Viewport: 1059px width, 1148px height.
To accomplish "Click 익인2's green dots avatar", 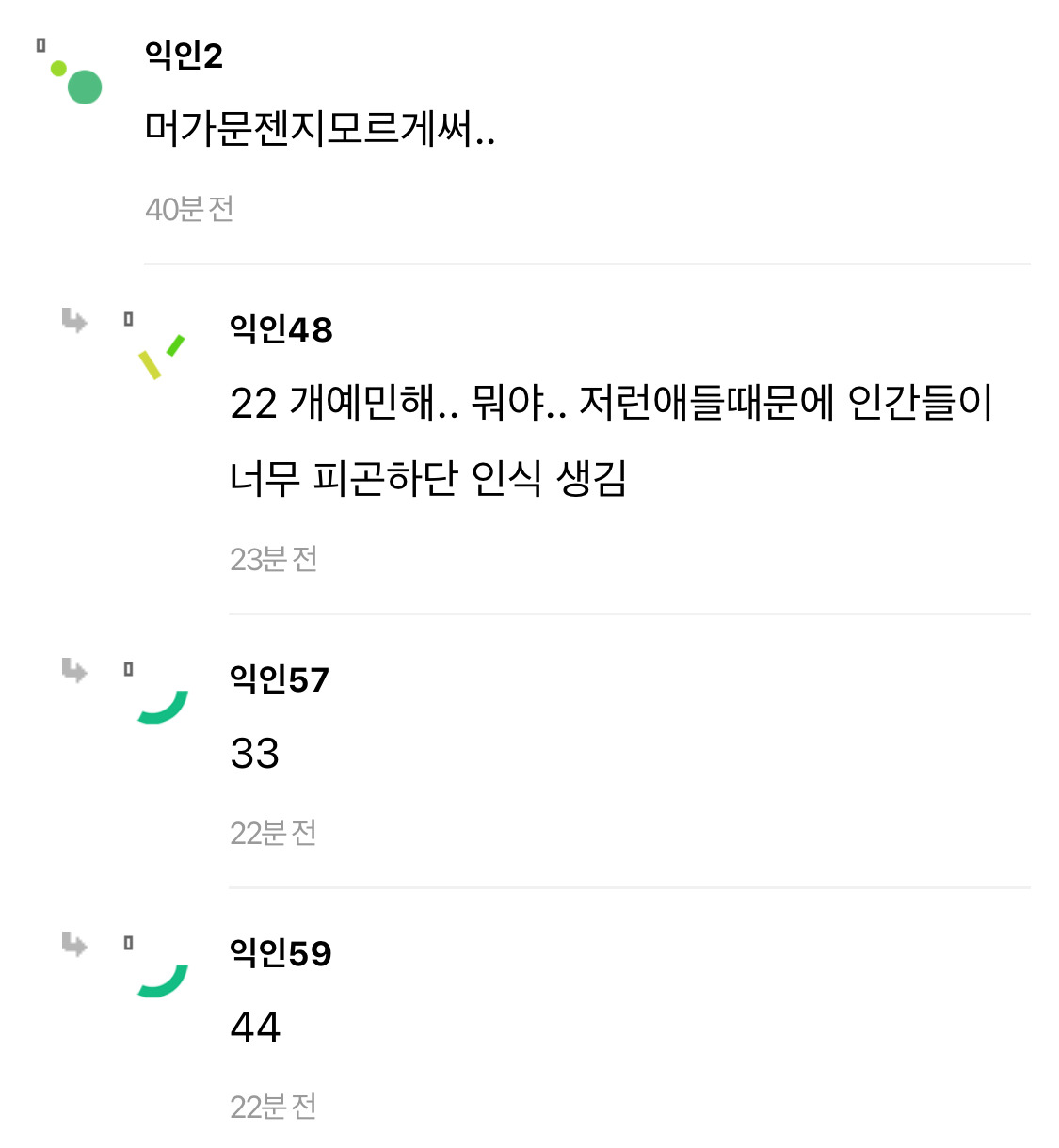I will pyautogui.click(x=75, y=80).
